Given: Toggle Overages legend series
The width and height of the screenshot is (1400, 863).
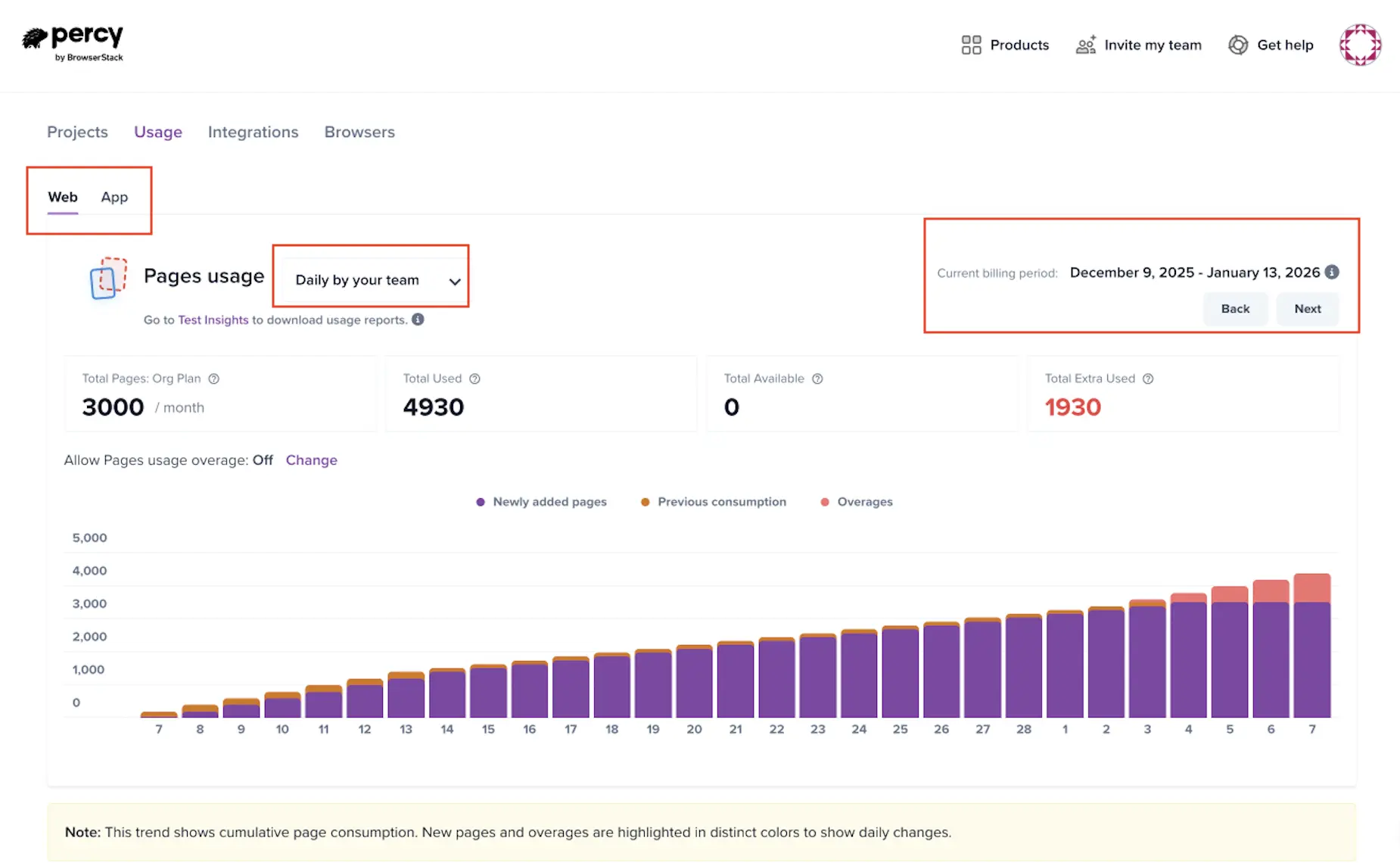Looking at the screenshot, I should point(857,502).
